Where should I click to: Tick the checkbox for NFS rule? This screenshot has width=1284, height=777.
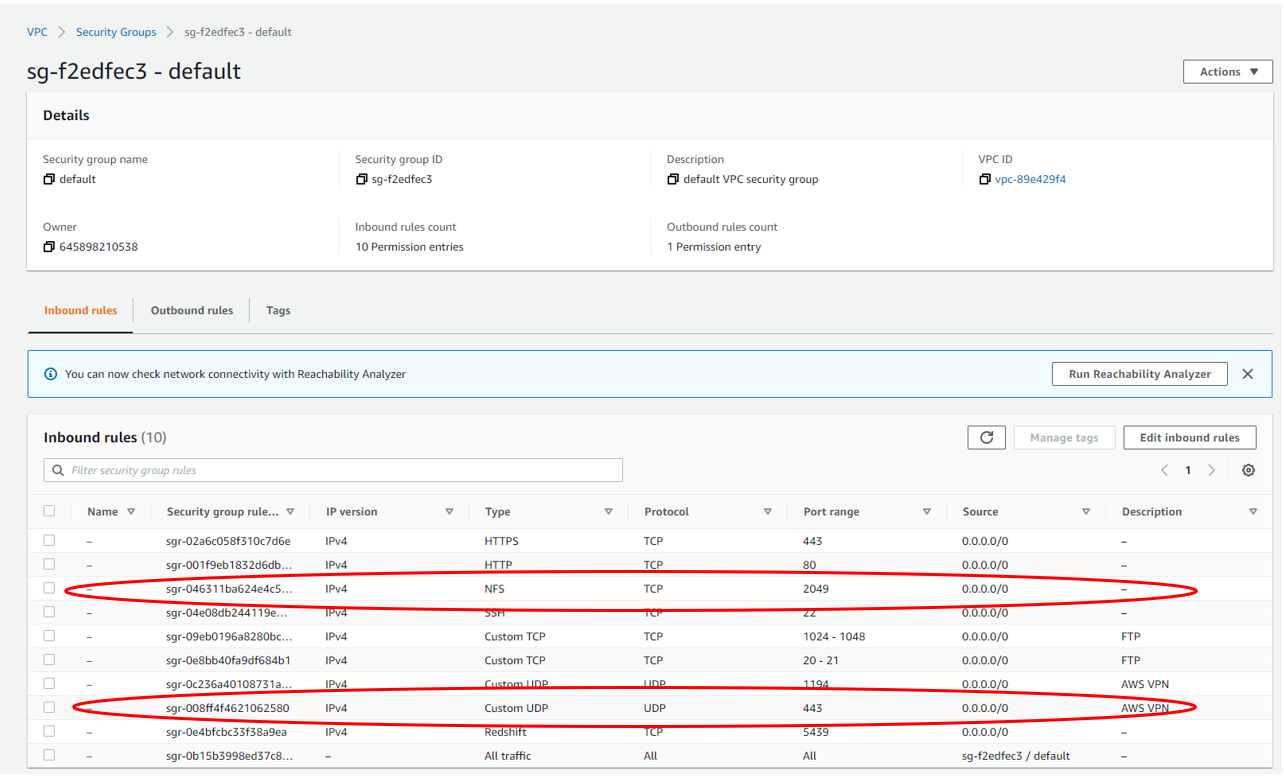49,589
